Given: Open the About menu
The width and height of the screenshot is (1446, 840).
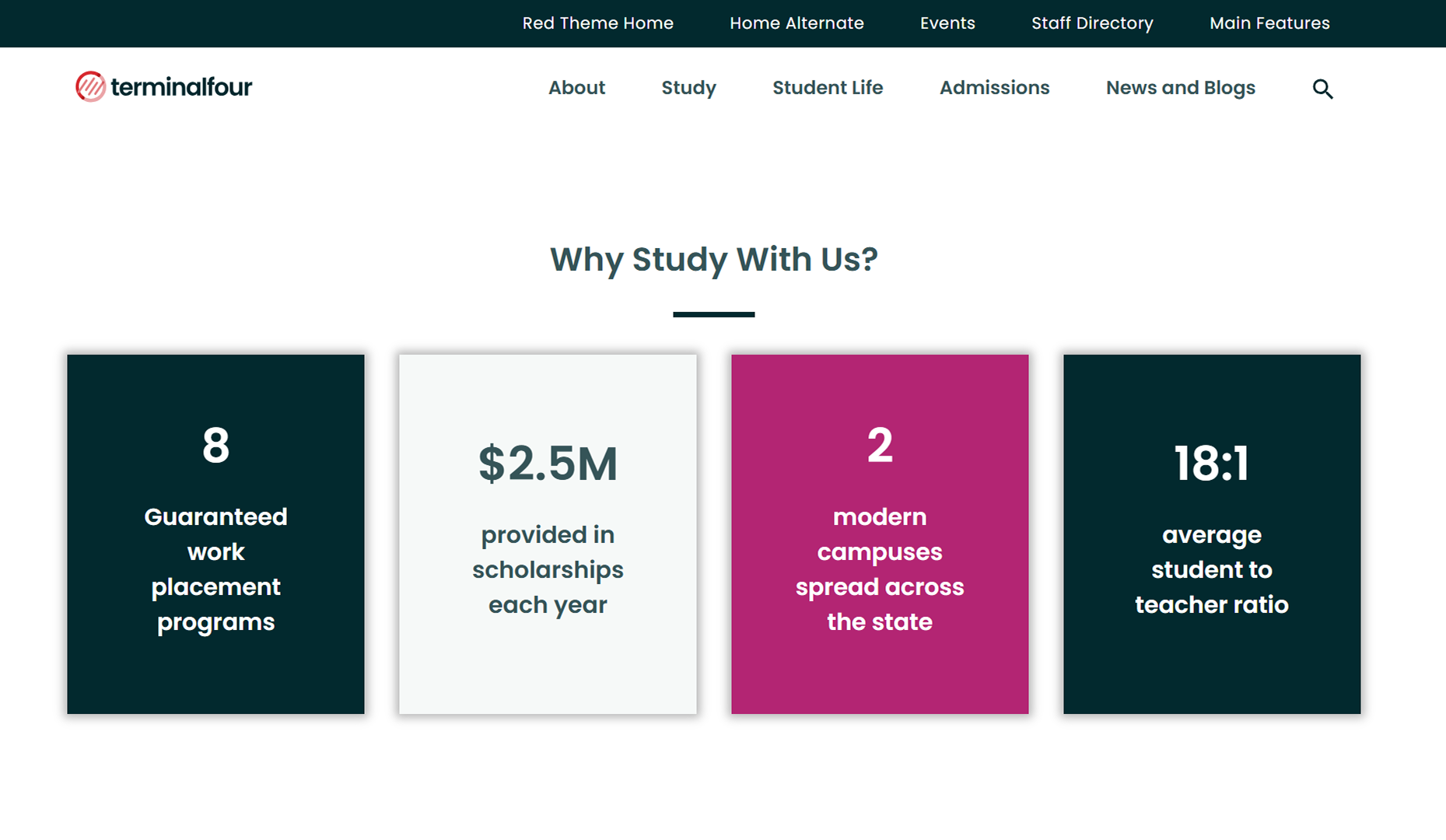Looking at the screenshot, I should click(x=576, y=88).
